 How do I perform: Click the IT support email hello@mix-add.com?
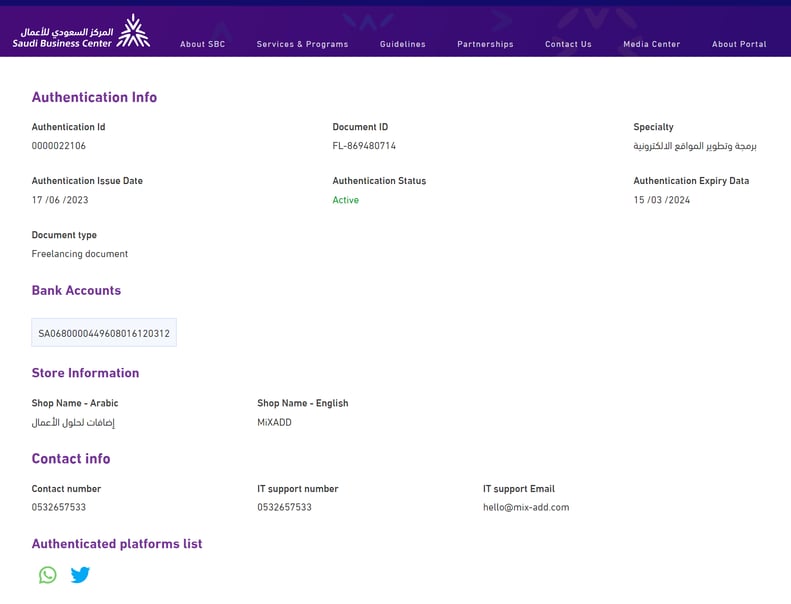pyautogui.click(x=526, y=507)
